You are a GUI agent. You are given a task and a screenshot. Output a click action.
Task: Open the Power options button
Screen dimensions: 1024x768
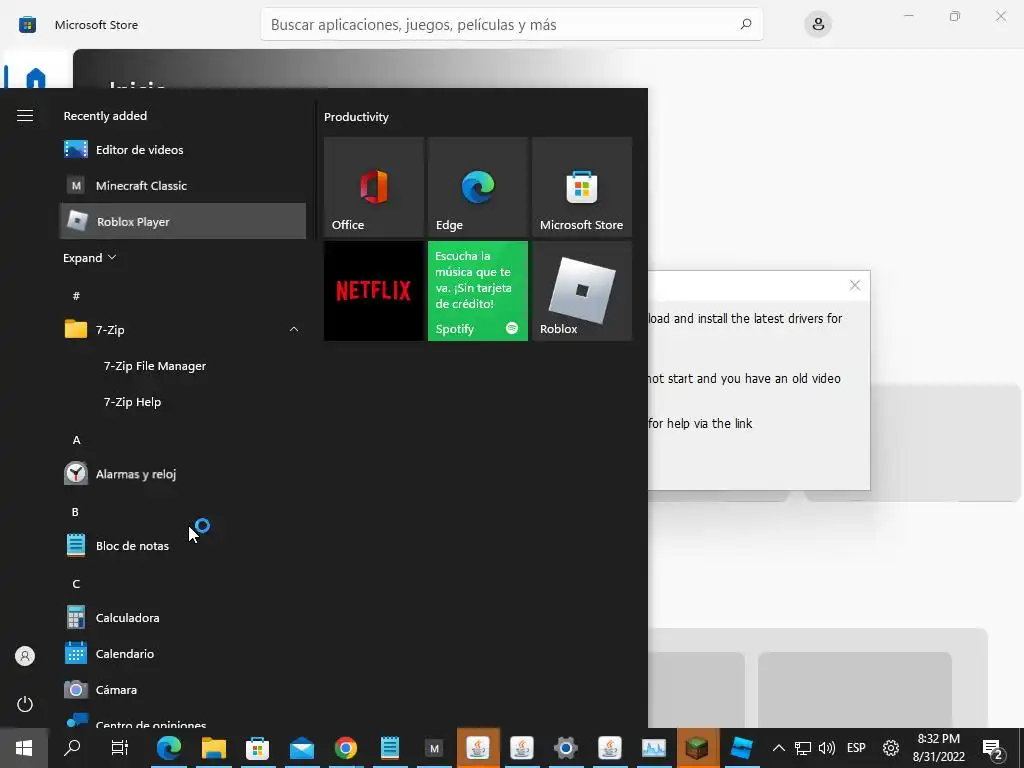click(x=25, y=704)
